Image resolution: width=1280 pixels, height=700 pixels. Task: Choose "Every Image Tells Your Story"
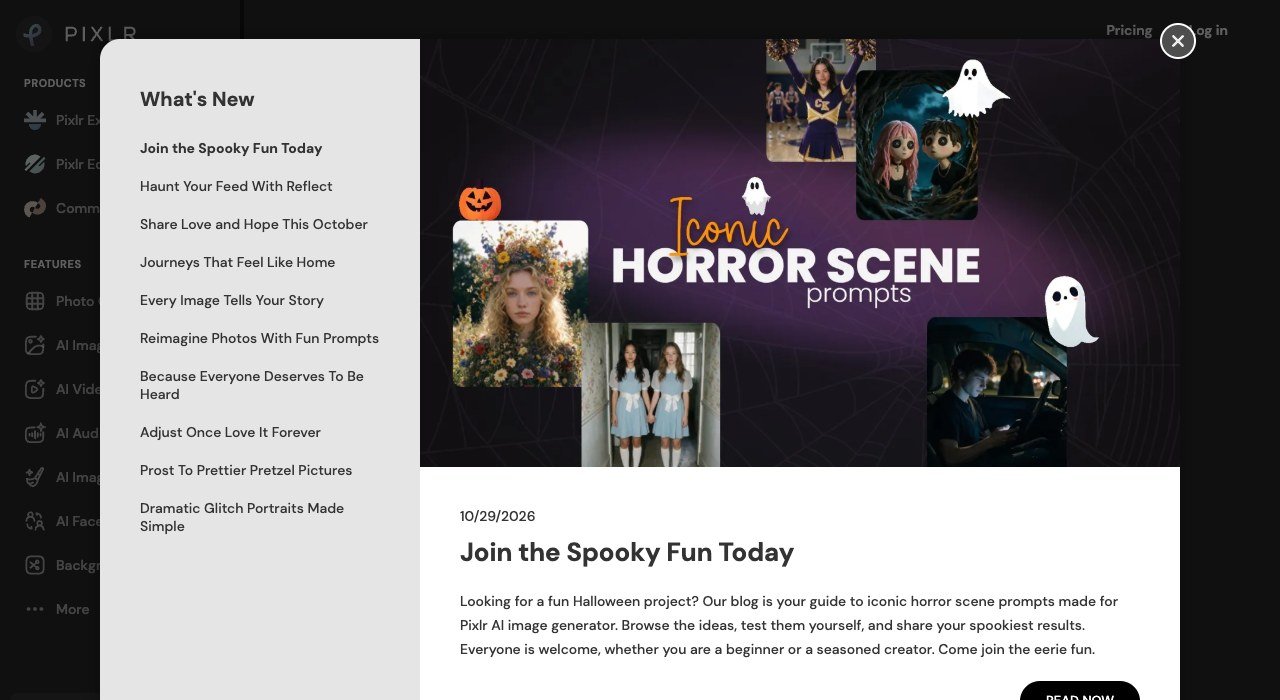232,300
